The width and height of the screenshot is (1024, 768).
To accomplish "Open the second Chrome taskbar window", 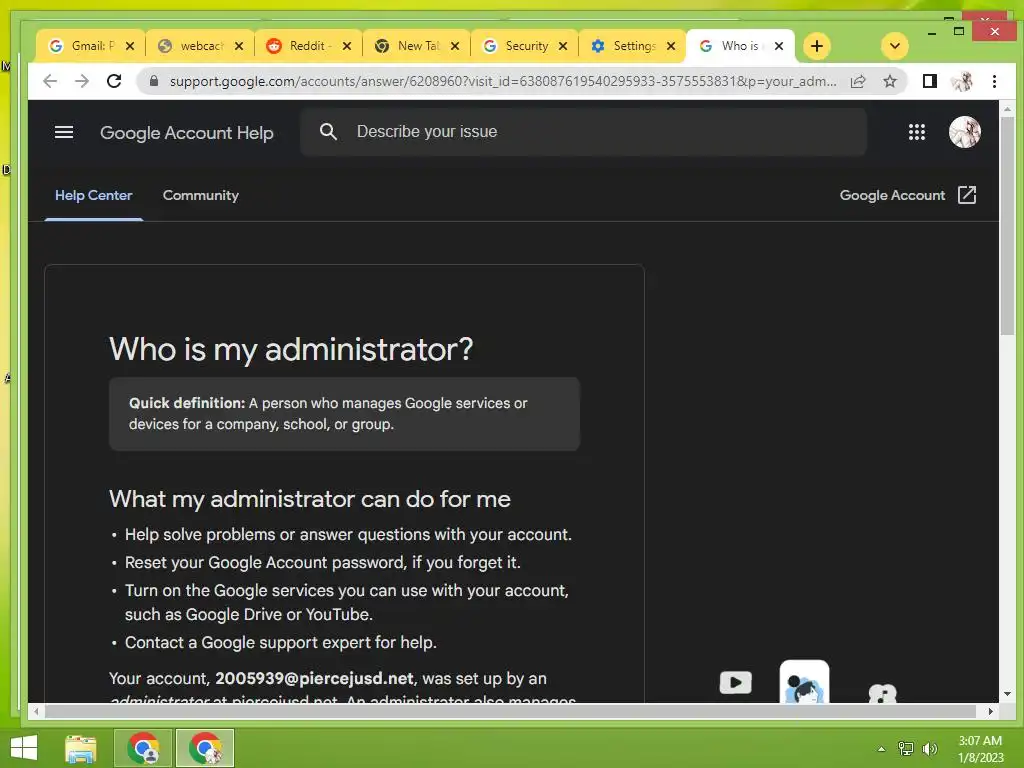I will pyautogui.click(x=204, y=748).
